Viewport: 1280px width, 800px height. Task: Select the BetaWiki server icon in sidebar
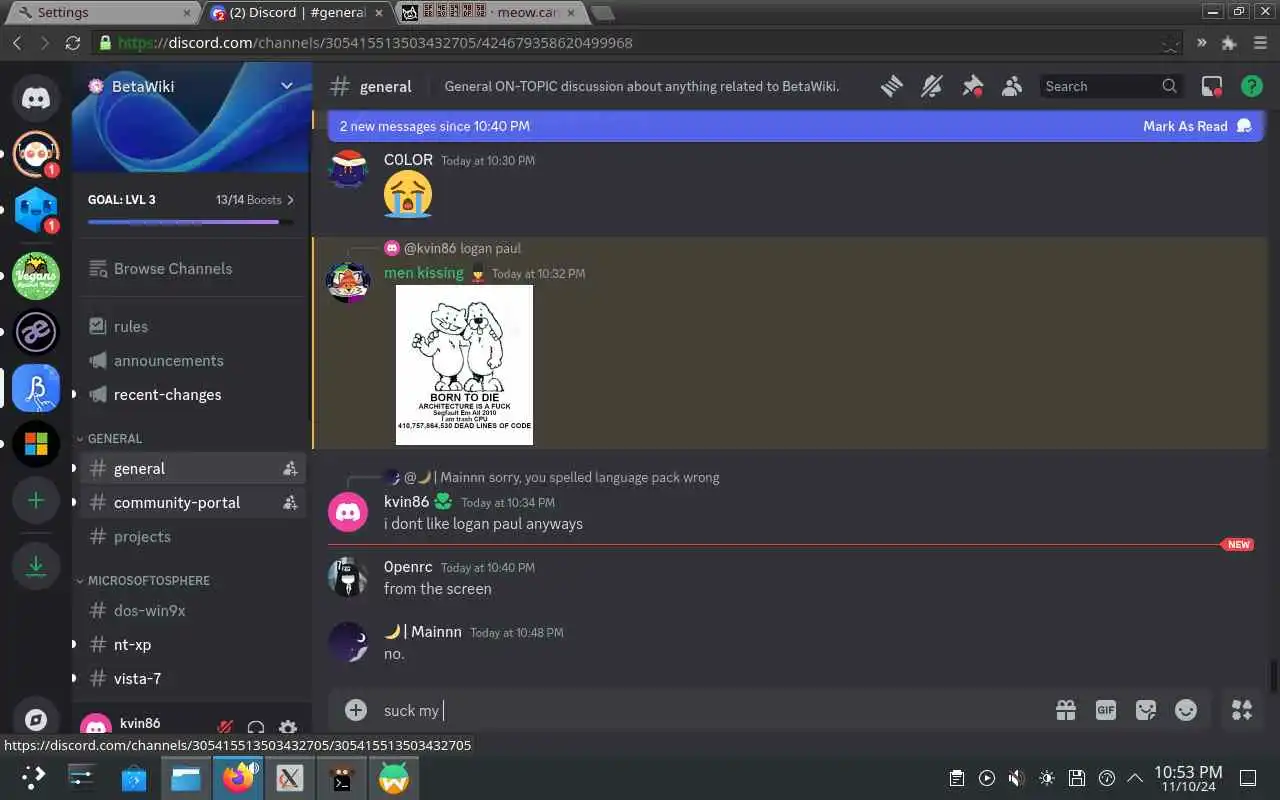[x=36, y=388]
